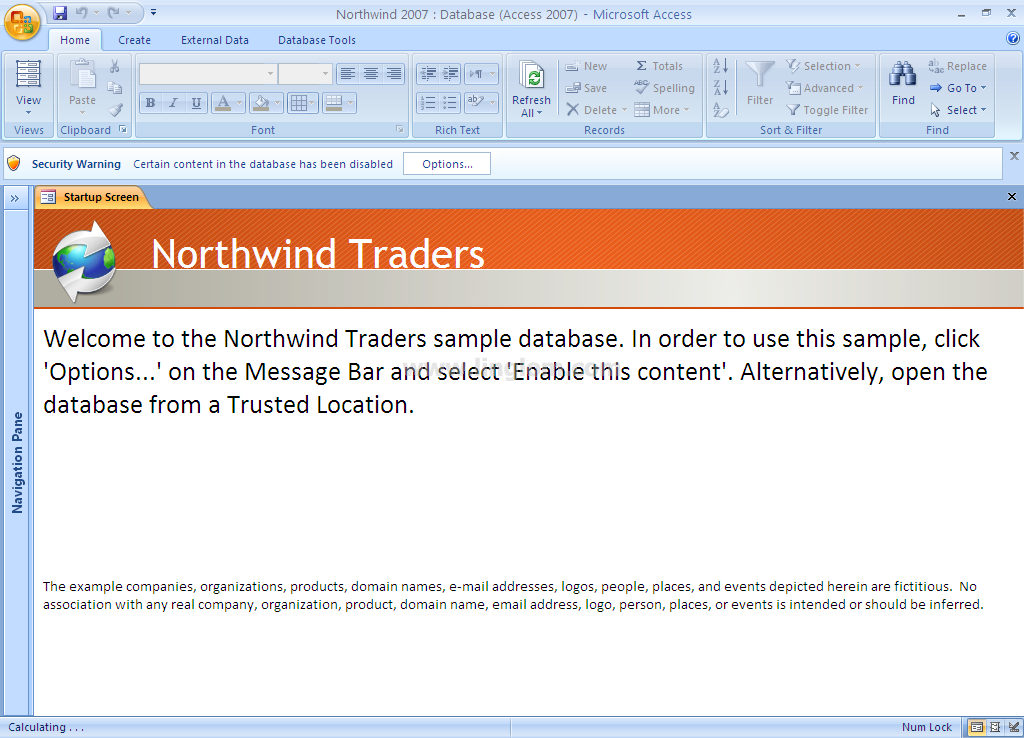Screen dimensions: 1024x738
Task: Open Clipboard group dialog launcher
Action: [x=123, y=130]
